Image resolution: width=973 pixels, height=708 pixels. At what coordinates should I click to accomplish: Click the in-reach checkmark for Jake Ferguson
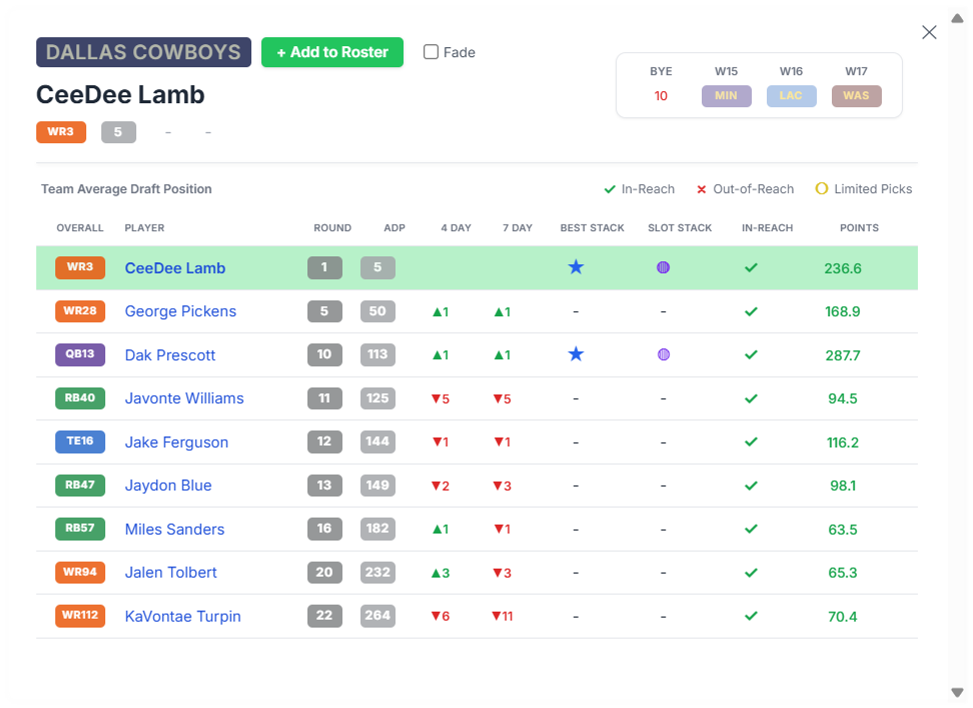pos(751,442)
